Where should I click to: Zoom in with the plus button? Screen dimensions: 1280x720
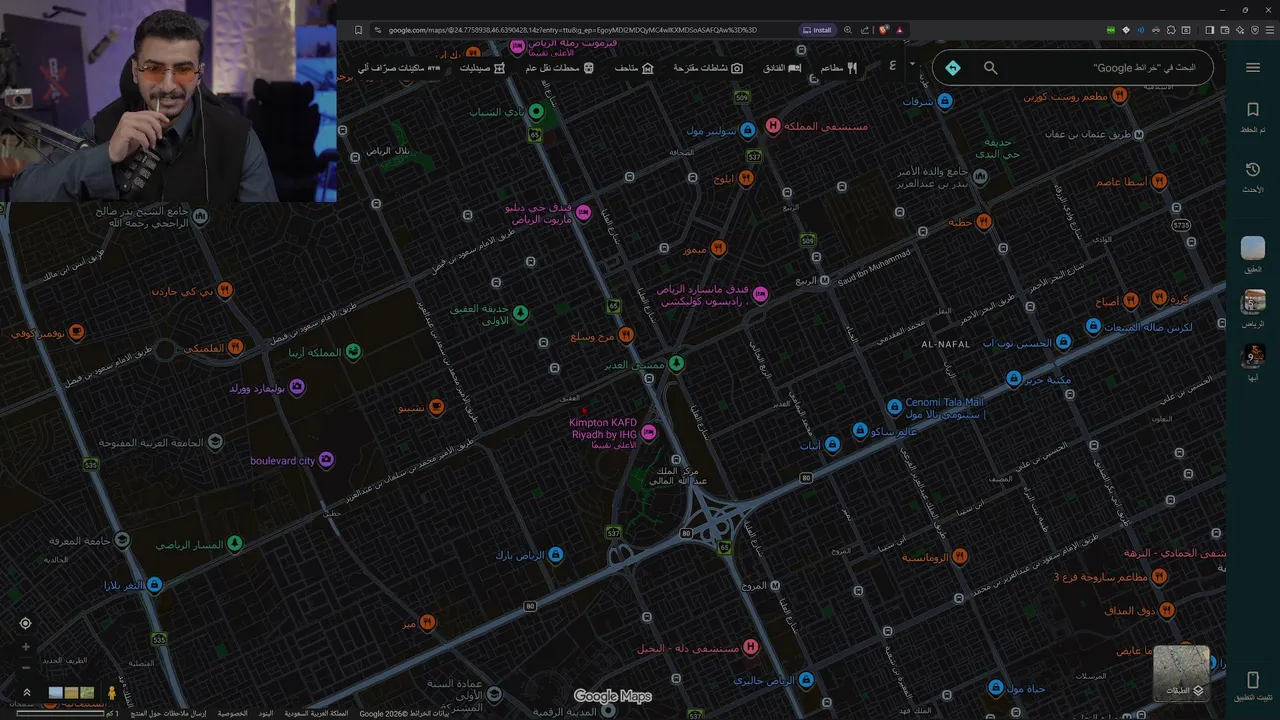click(26, 647)
